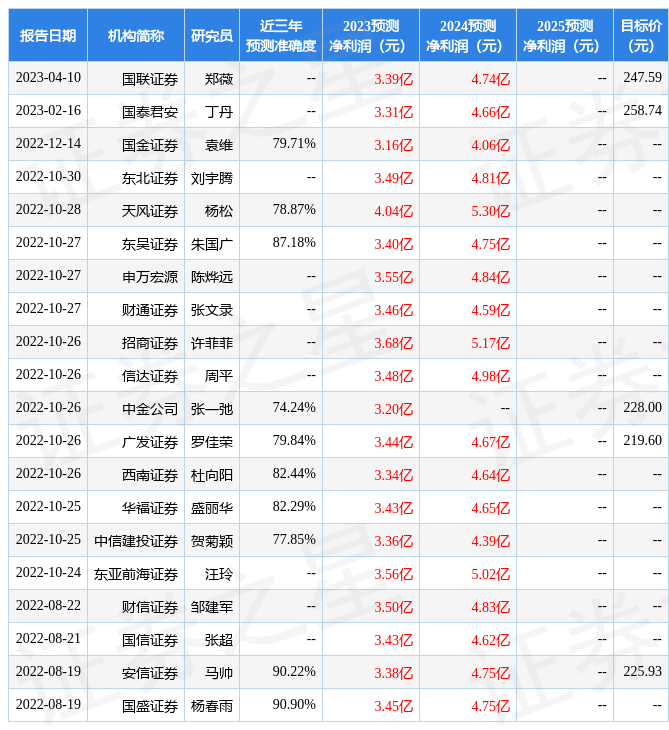Viewport: 669px width, 730px height.
Task: Click the 目标价 column header
Action: [x=641, y=36]
